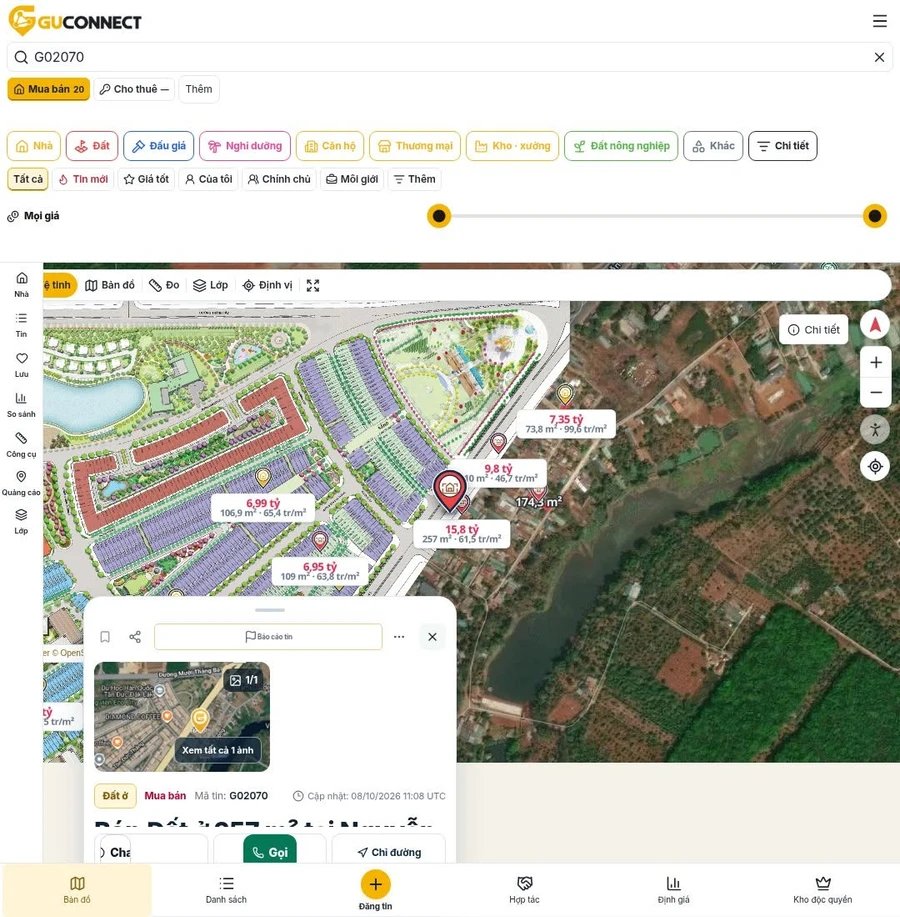Image resolution: width=900 pixels, height=917 pixels.
Task: Clear the G02070 search text
Action: click(x=879, y=57)
